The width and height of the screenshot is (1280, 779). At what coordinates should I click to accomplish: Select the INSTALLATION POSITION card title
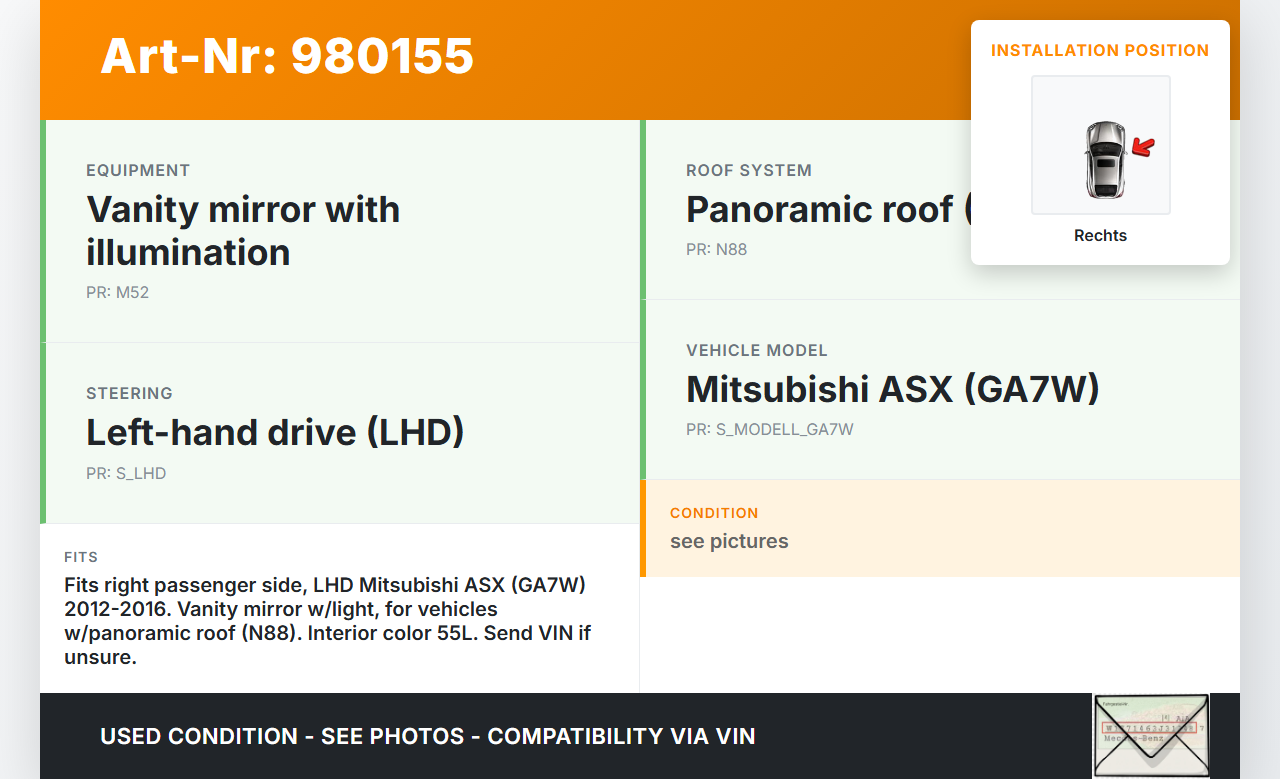1100,50
